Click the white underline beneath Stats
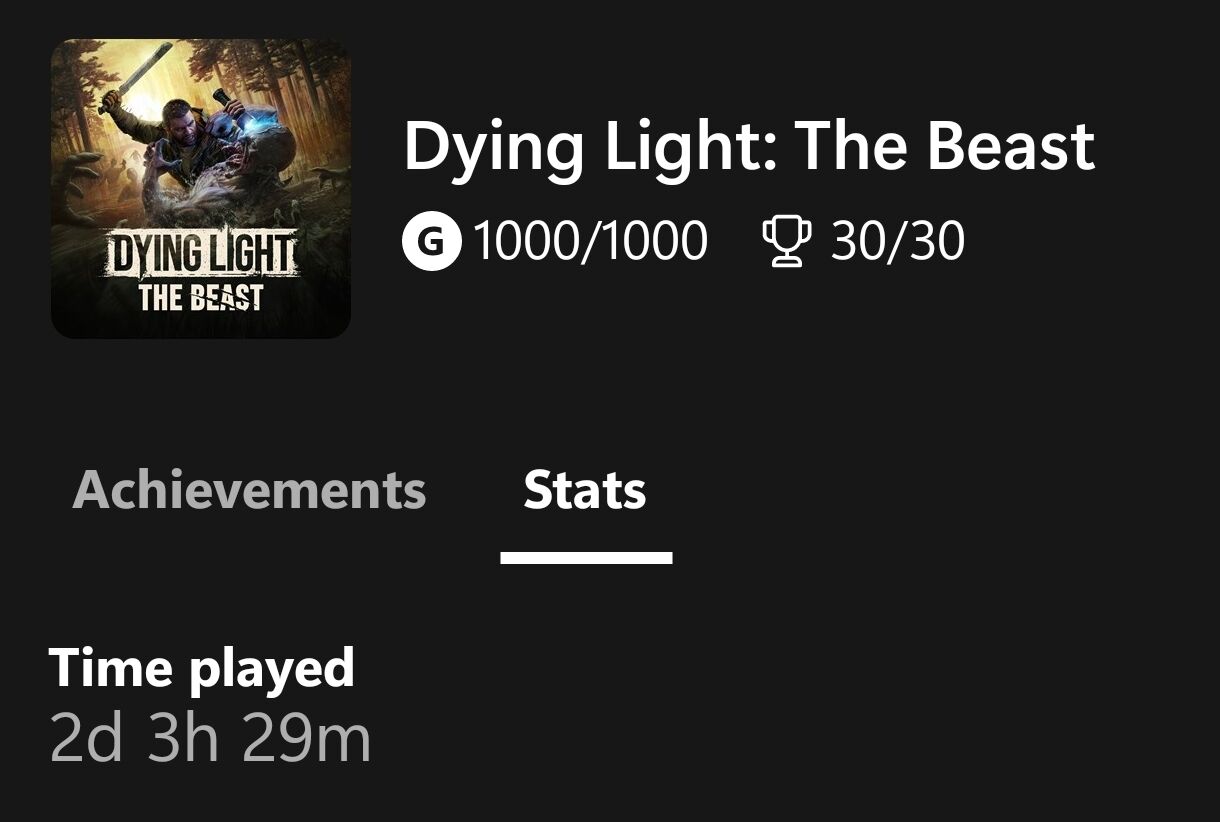The width and height of the screenshot is (1220, 822). [x=586, y=558]
